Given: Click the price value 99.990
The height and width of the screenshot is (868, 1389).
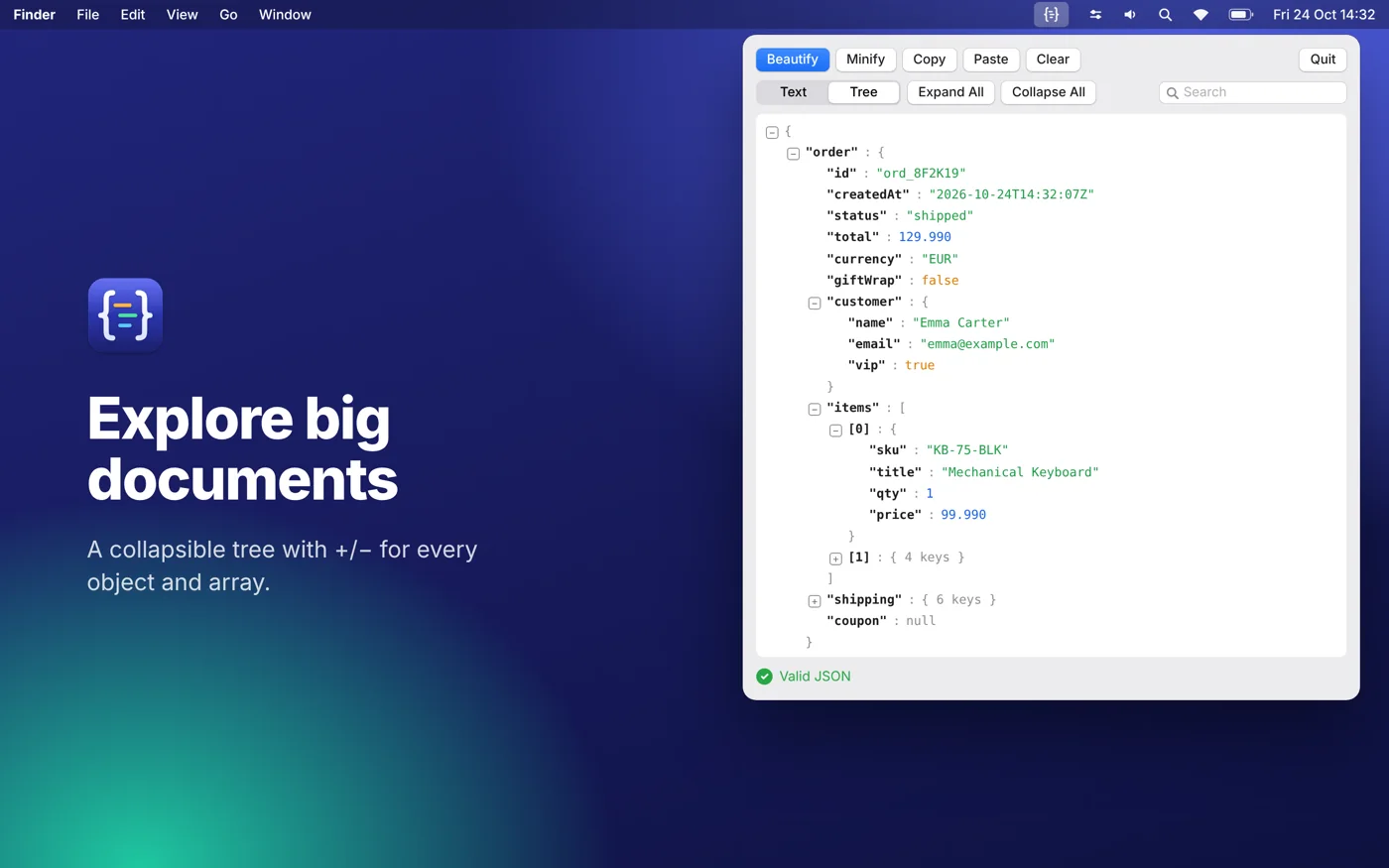Looking at the screenshot, I should (963, 515).
